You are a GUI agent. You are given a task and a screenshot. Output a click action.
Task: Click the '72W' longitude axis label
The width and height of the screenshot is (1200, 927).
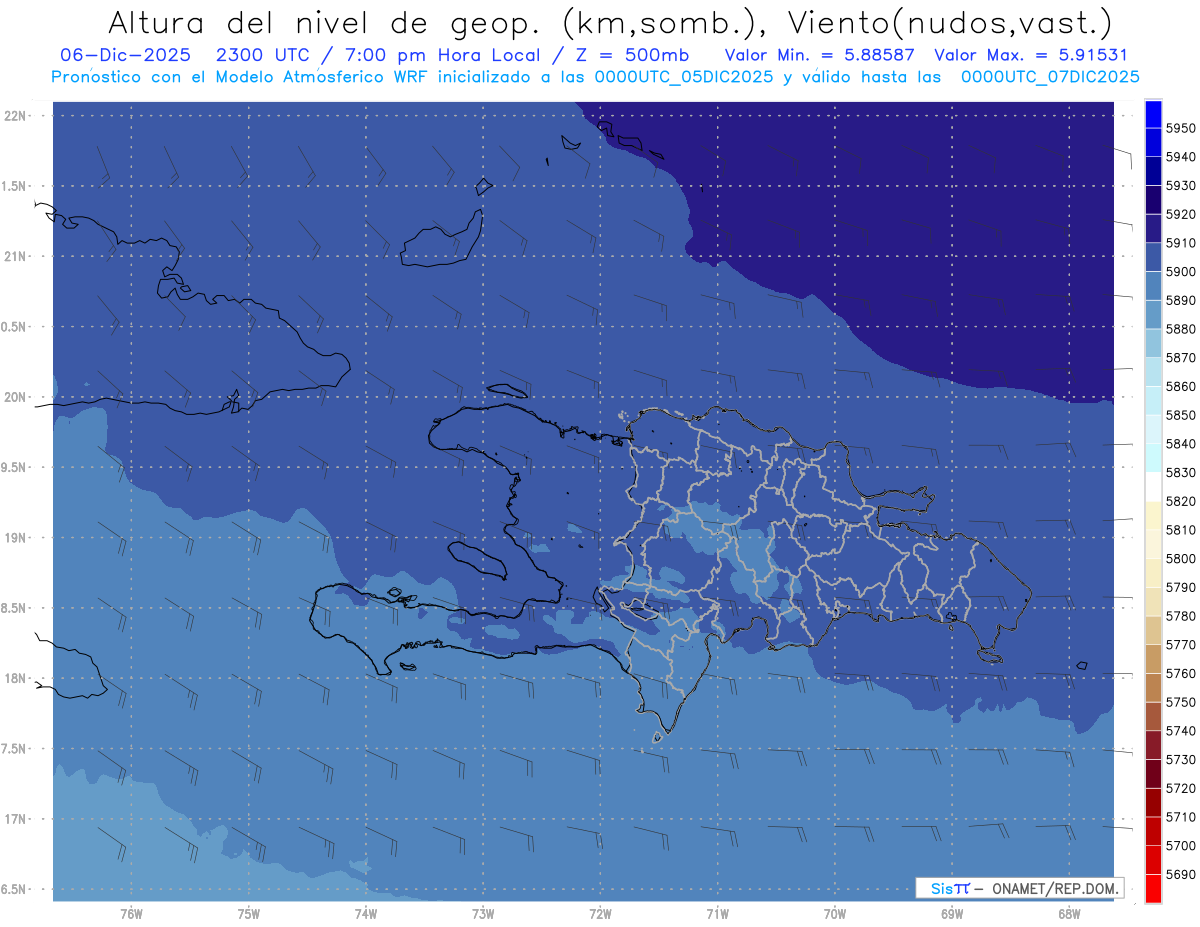601,913
